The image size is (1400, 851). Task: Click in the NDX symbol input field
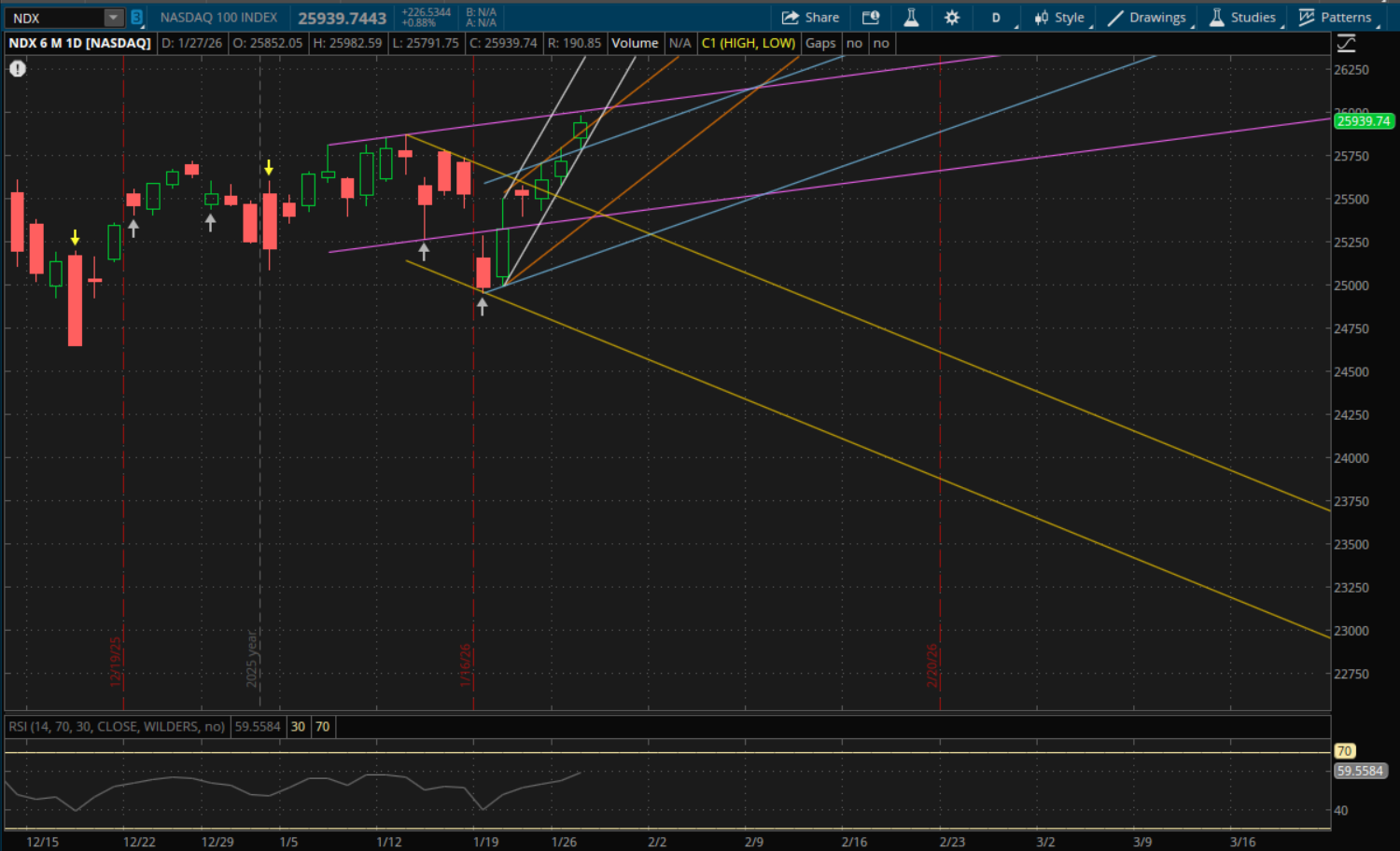(x=54, y=18)
